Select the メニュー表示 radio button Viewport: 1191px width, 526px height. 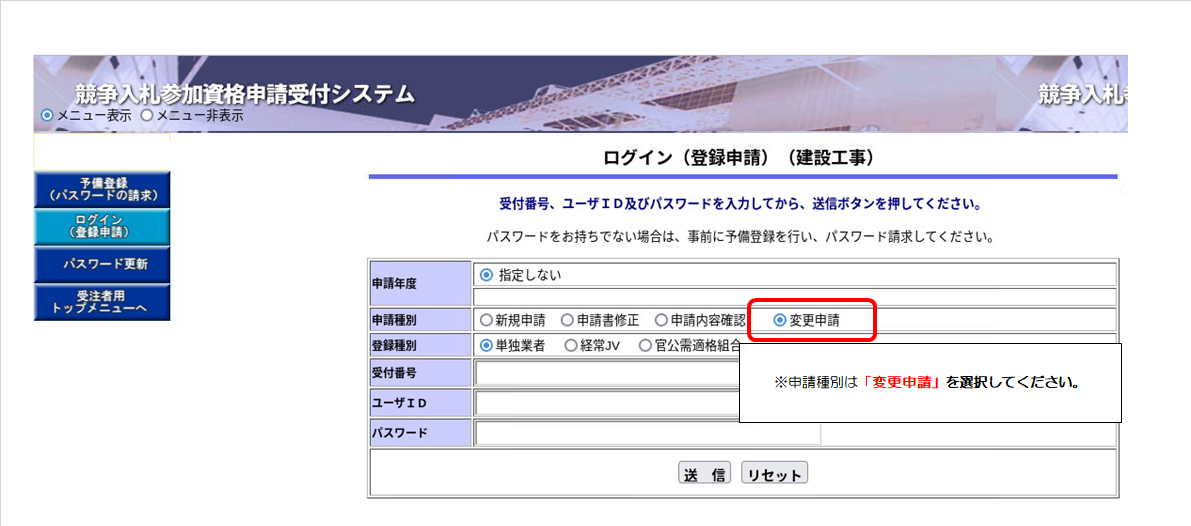[47, 116]
